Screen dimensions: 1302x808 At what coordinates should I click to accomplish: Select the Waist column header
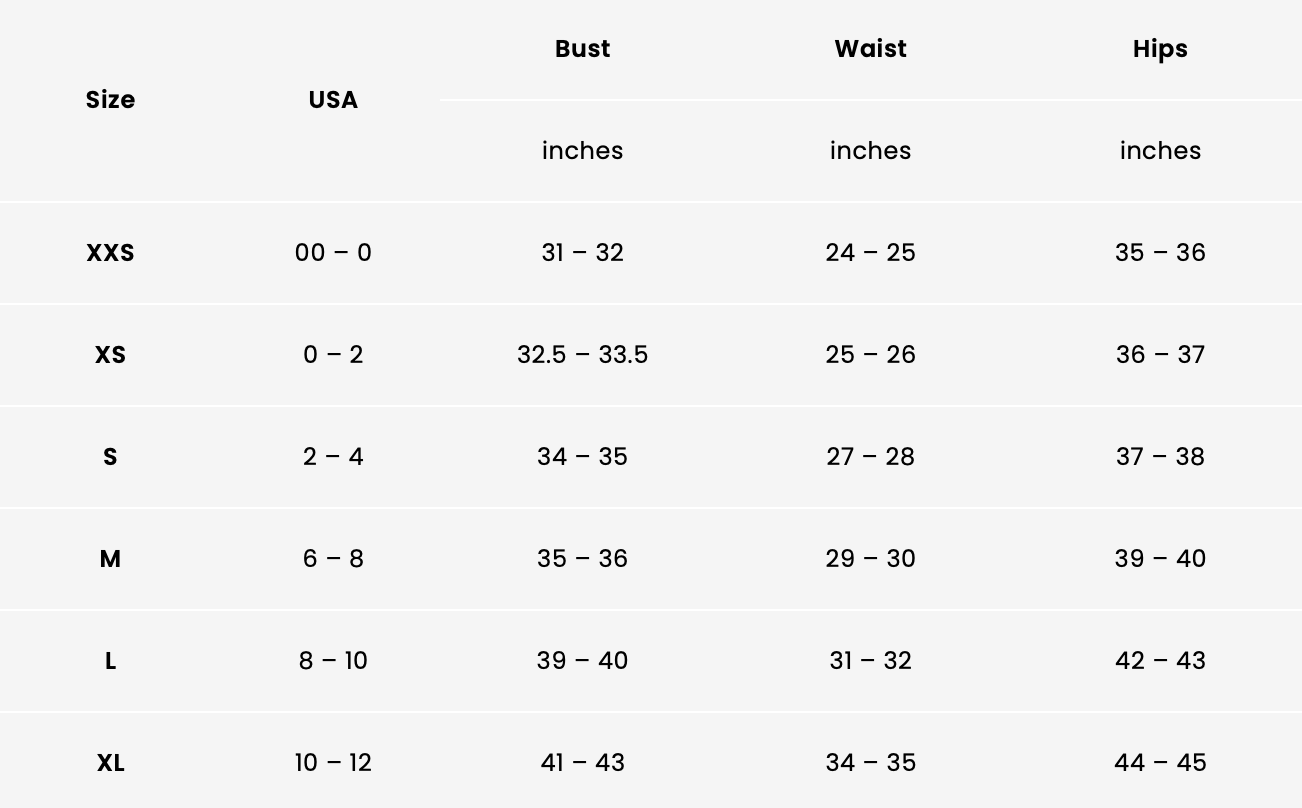870,49
